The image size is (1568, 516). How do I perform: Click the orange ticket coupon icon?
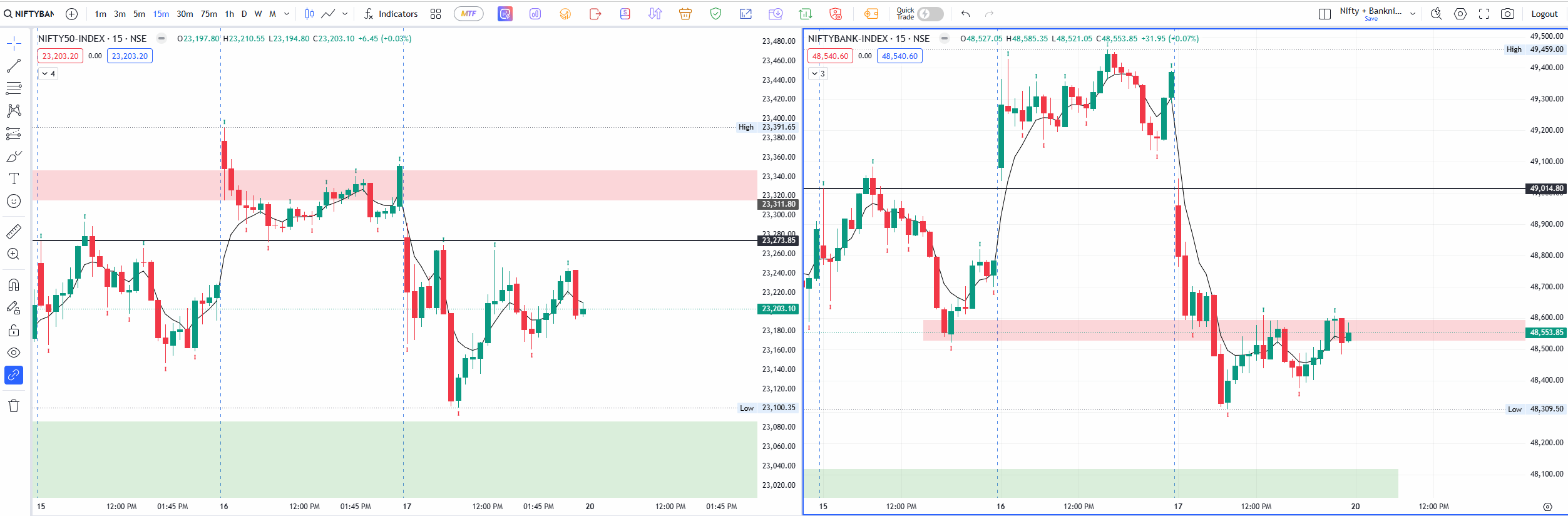[x=871, y=14]
